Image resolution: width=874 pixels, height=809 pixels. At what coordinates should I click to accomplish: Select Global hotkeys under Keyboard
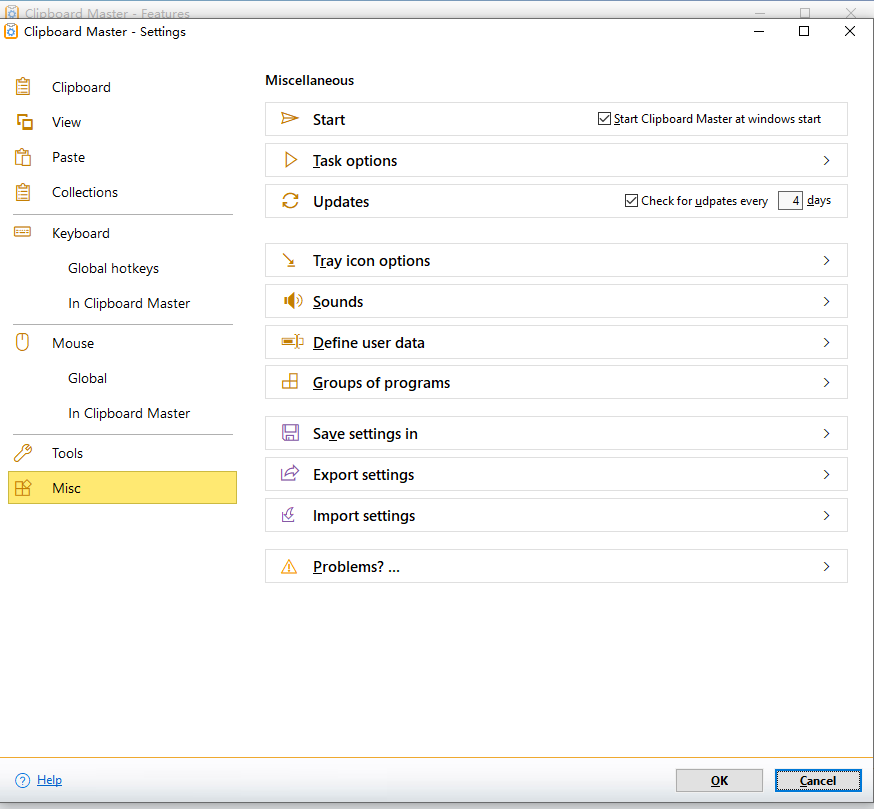pyautogui.click(x=113, y=269)
